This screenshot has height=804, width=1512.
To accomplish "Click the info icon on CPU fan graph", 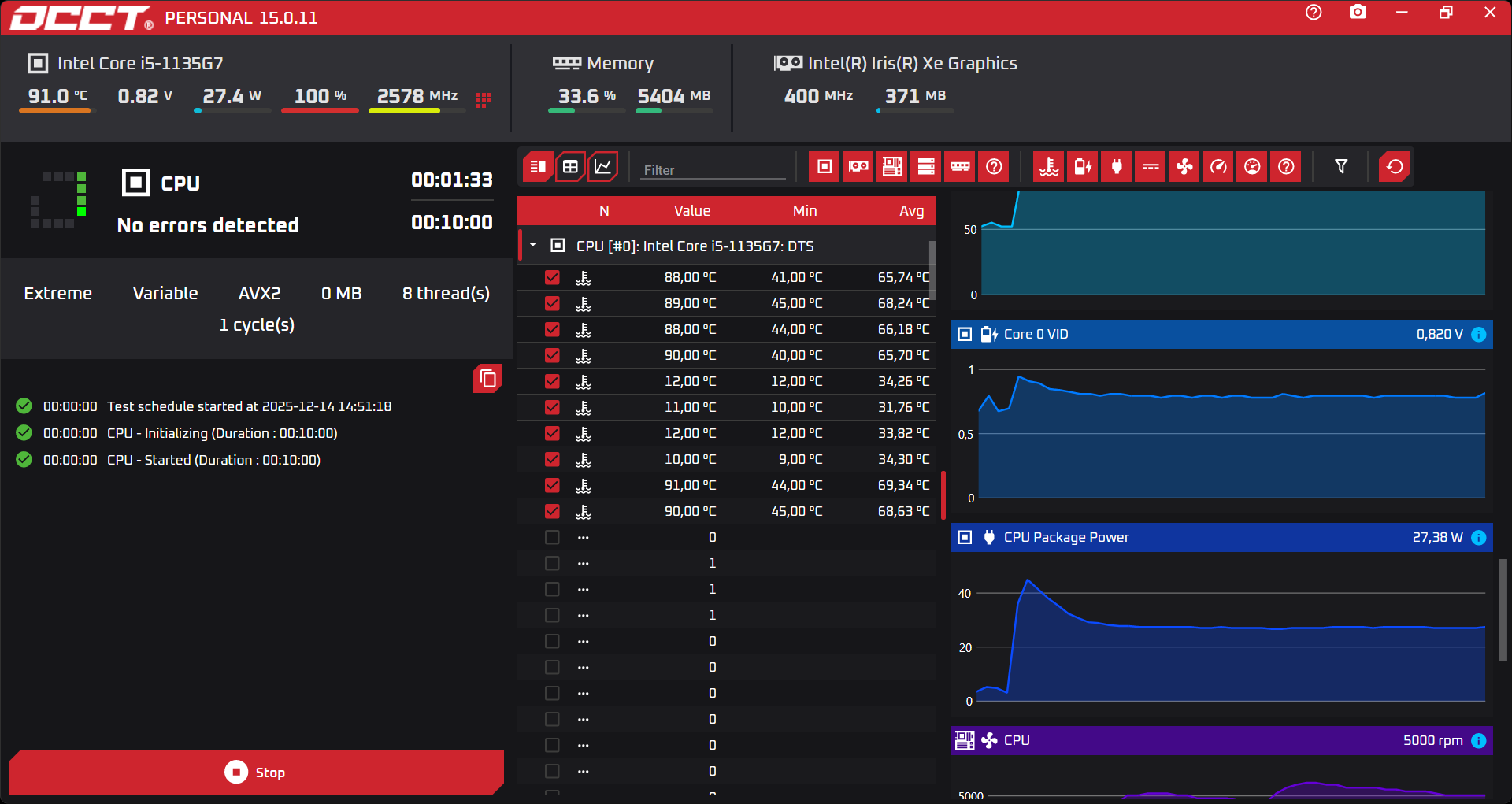I will coord(1479,741).
